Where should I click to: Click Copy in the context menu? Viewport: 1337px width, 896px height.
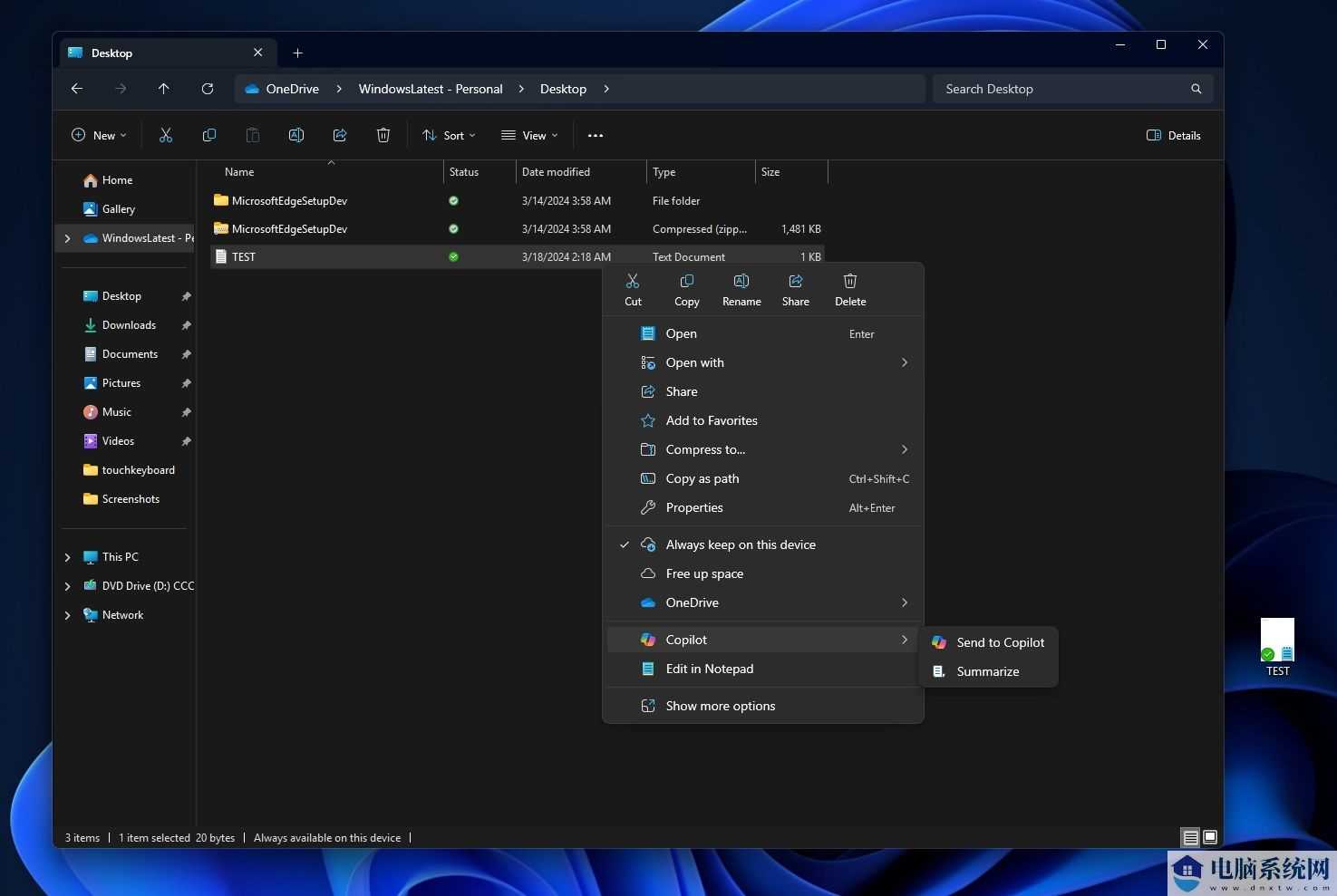tap(687, 291)
